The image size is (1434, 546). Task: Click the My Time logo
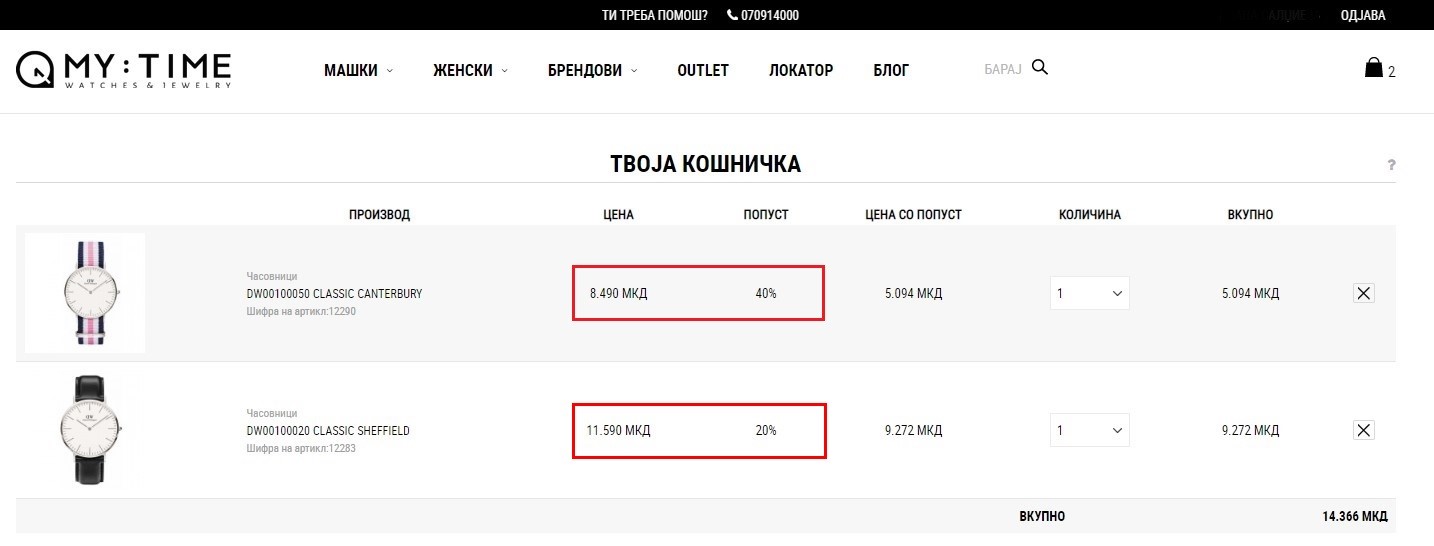pyautogui.click(x=124, y=70)
